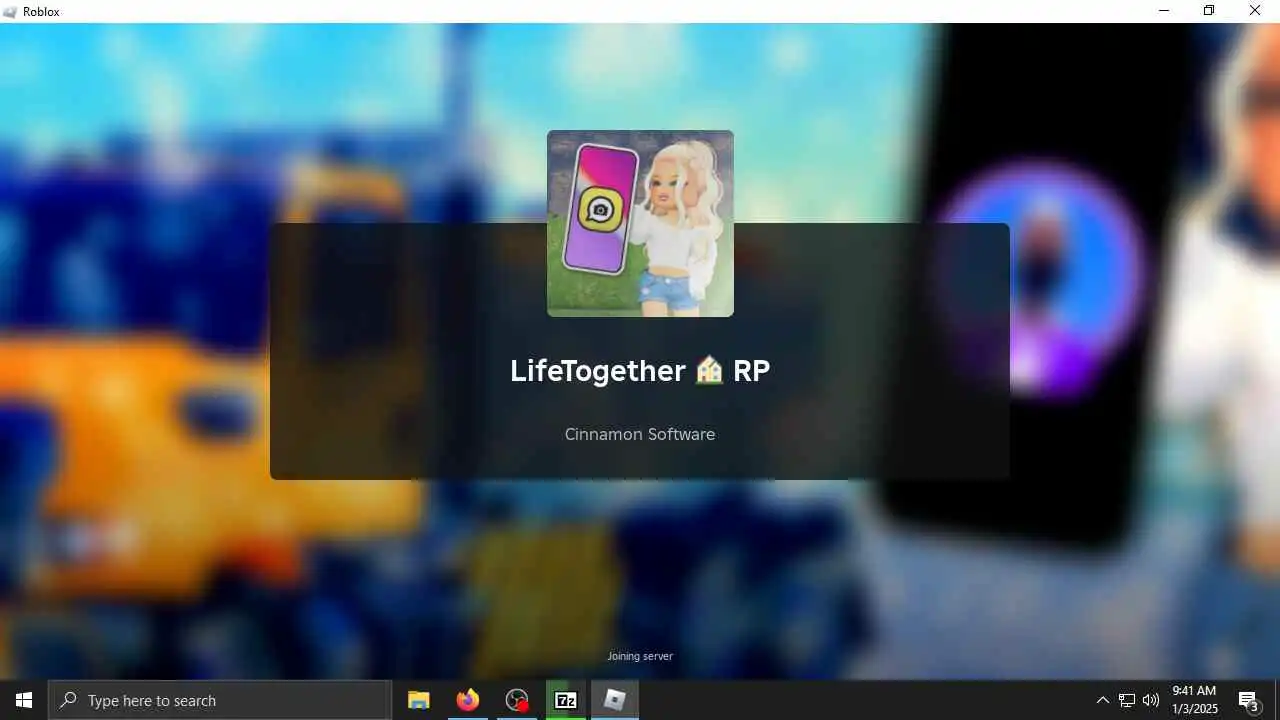Minimize the Roblox window
The height and width of the screenshot is (720, 1280).
point(1164,11)
